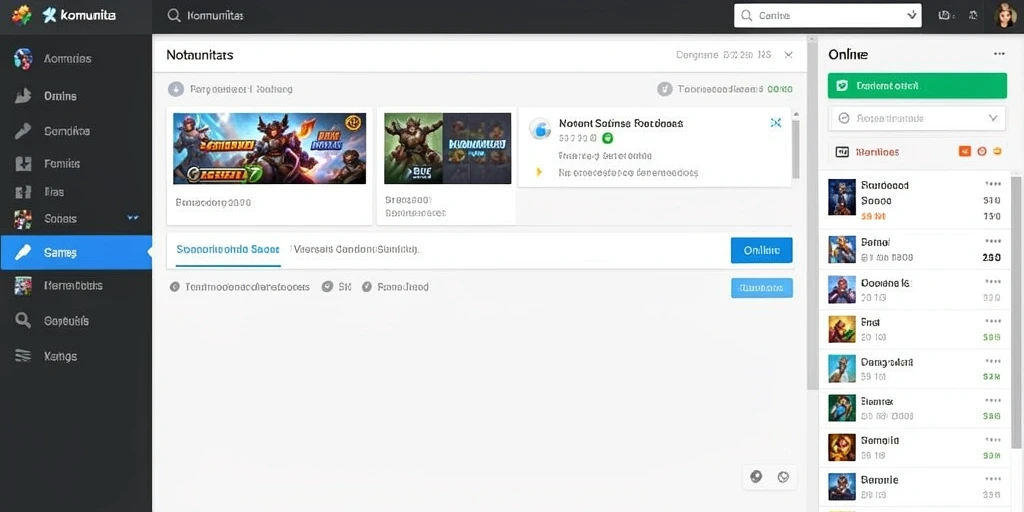Close the Notaunitats panel with the X button
This screenshot has height=512, width=1024.
pos(788,55)
